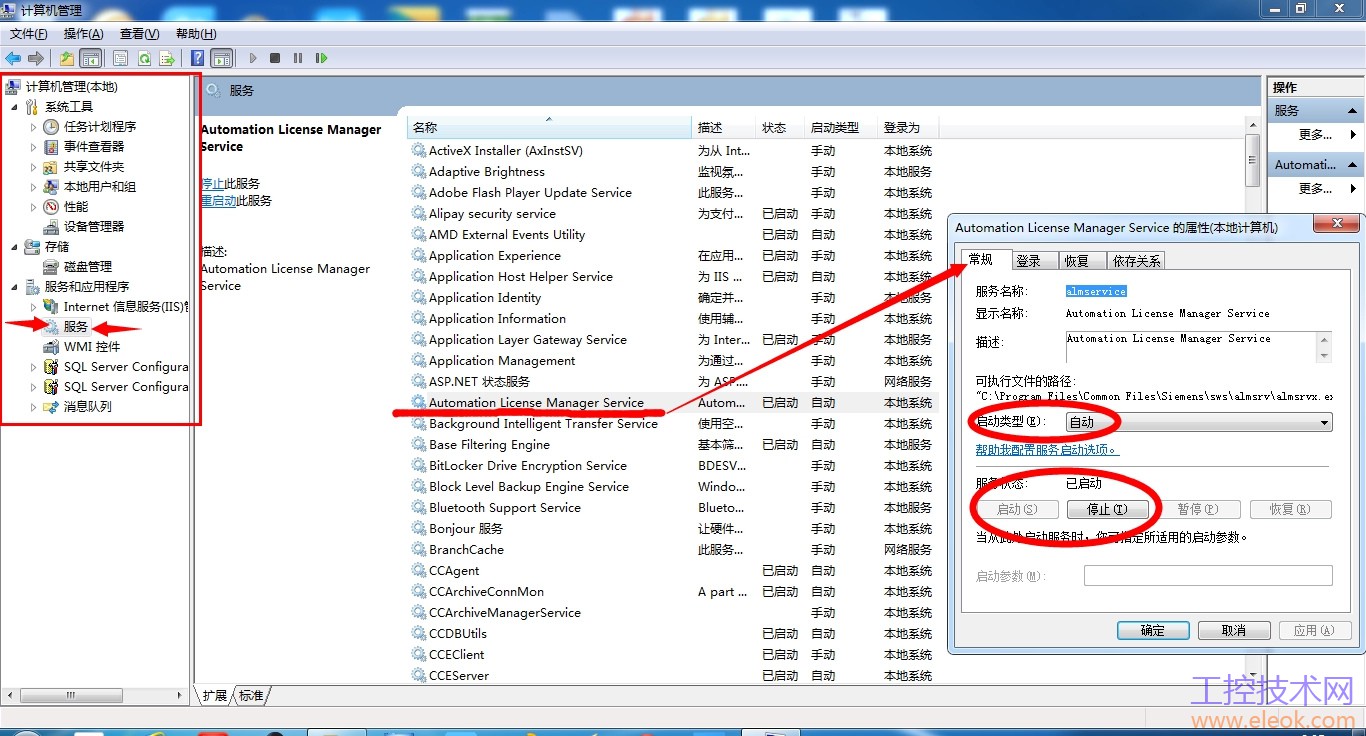Click the toolbar Properties icon
The image size is (1366, 736).
tap(121, 58)
